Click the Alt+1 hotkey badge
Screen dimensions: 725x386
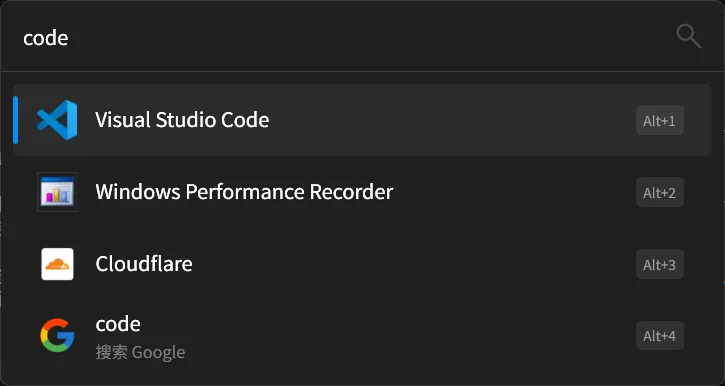click(x=660, y=121)
